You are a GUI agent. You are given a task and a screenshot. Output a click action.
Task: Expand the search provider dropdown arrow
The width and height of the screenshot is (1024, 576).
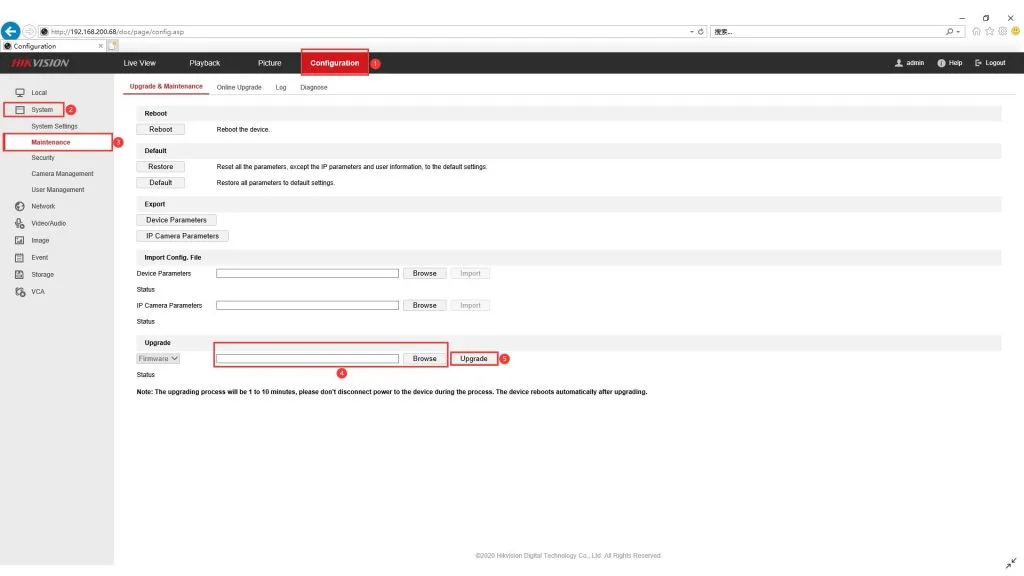pos(958,31)
